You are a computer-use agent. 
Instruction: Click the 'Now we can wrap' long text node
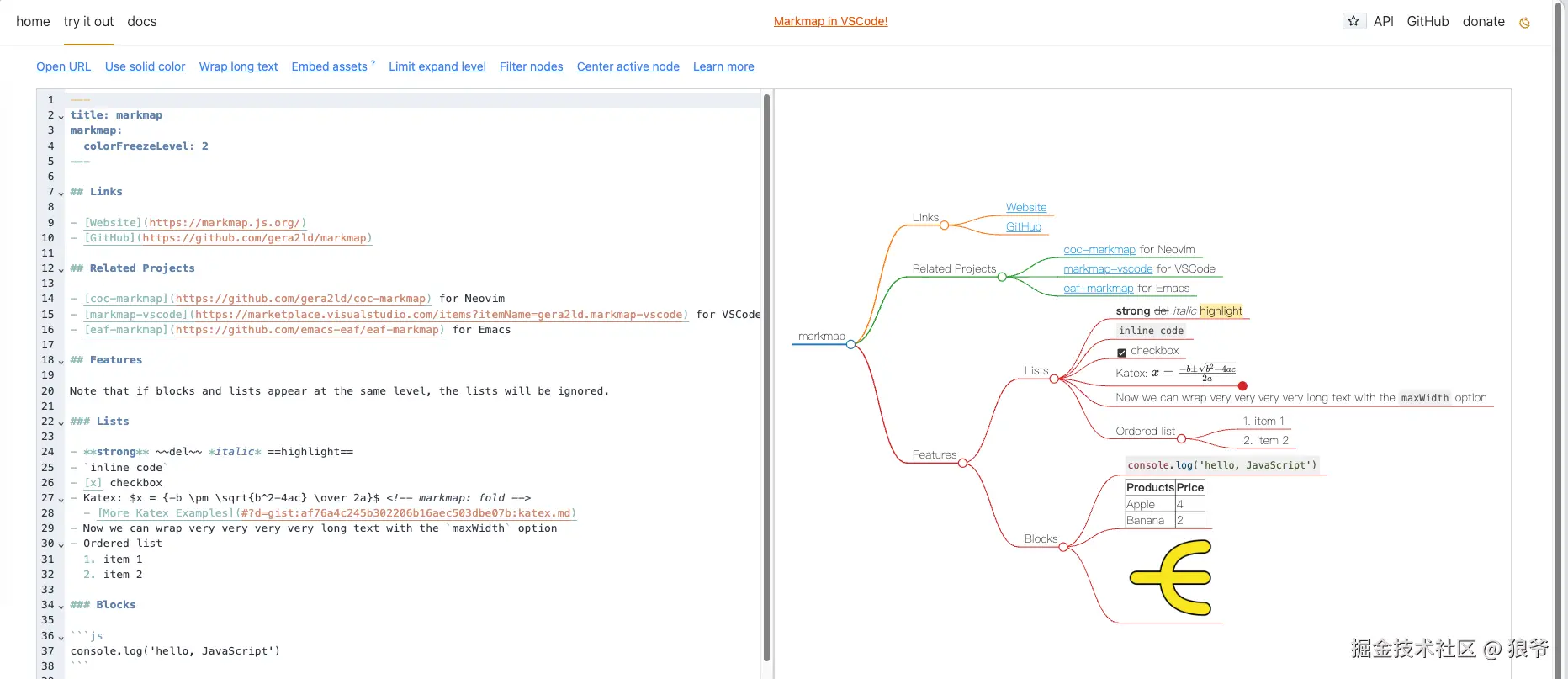pos(1301,398)
